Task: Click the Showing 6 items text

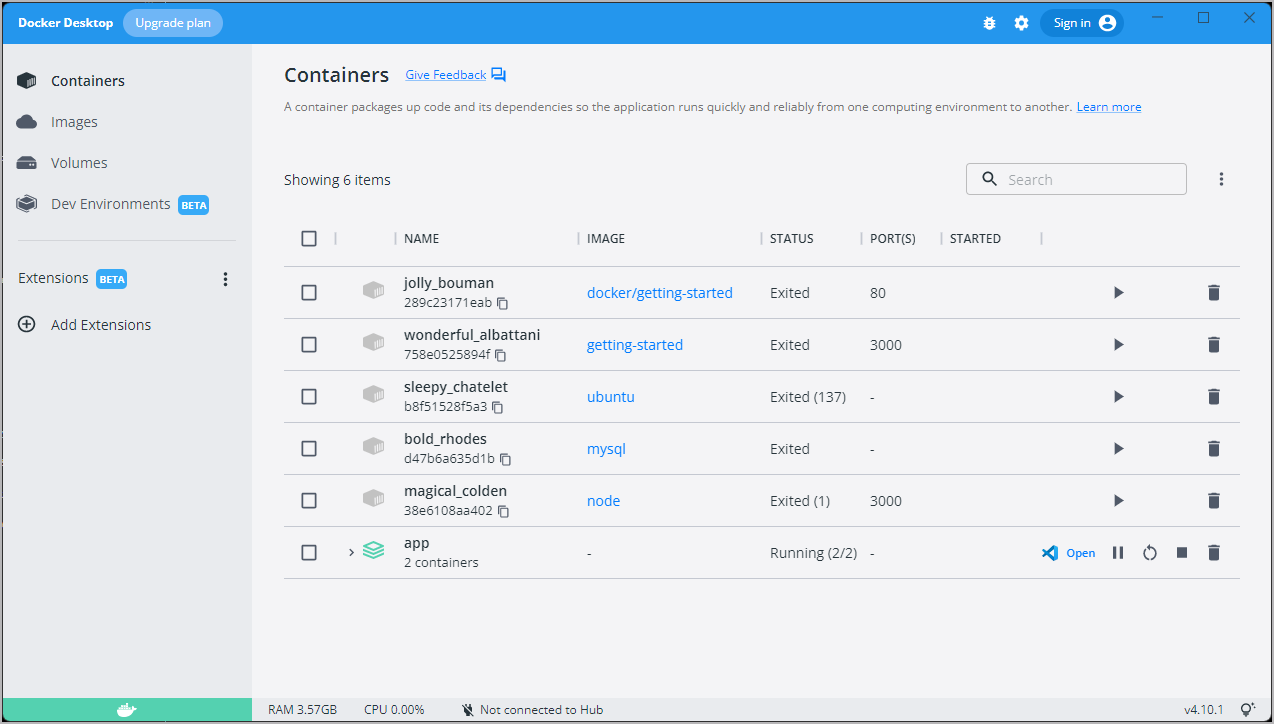Action: [x=337, y=180]
